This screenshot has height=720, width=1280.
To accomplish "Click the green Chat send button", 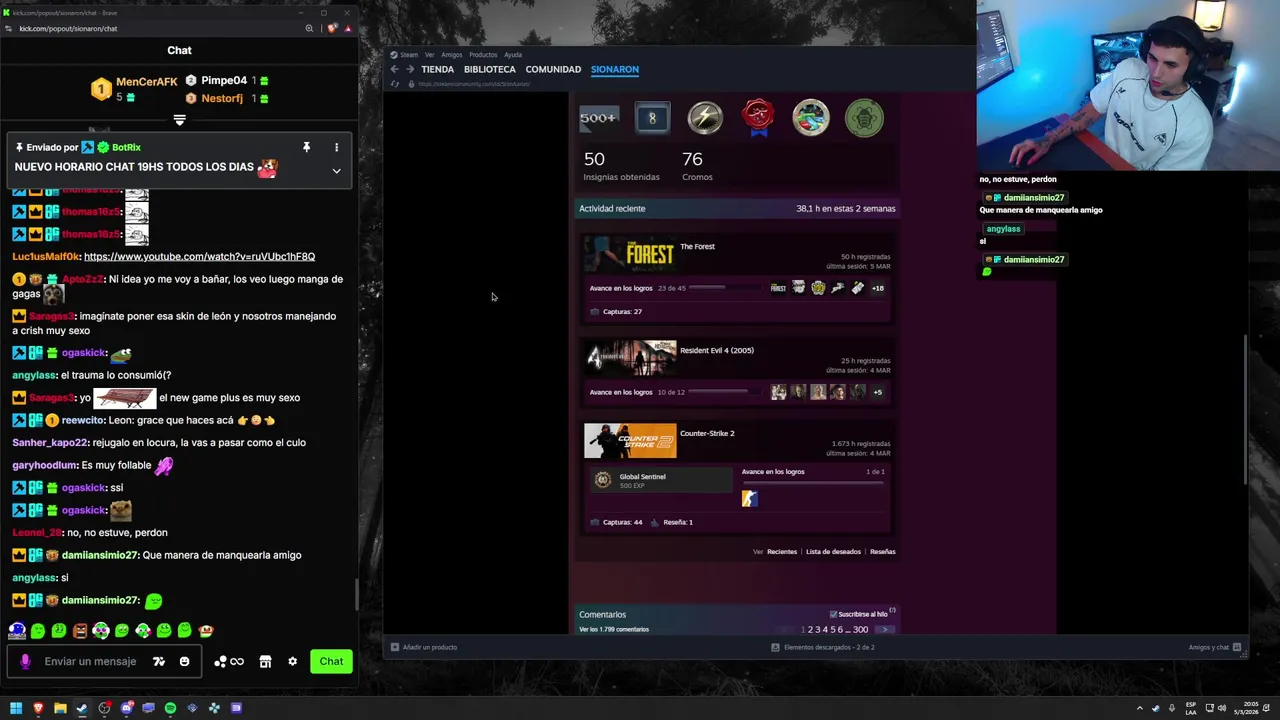I will tap(331, 661).
